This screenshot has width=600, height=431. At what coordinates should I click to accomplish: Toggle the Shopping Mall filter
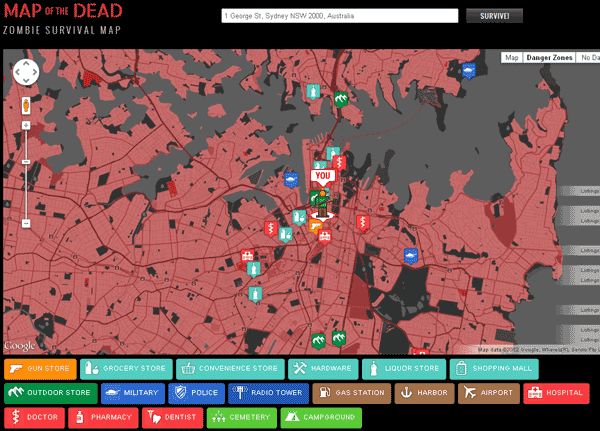coord(494,369)
